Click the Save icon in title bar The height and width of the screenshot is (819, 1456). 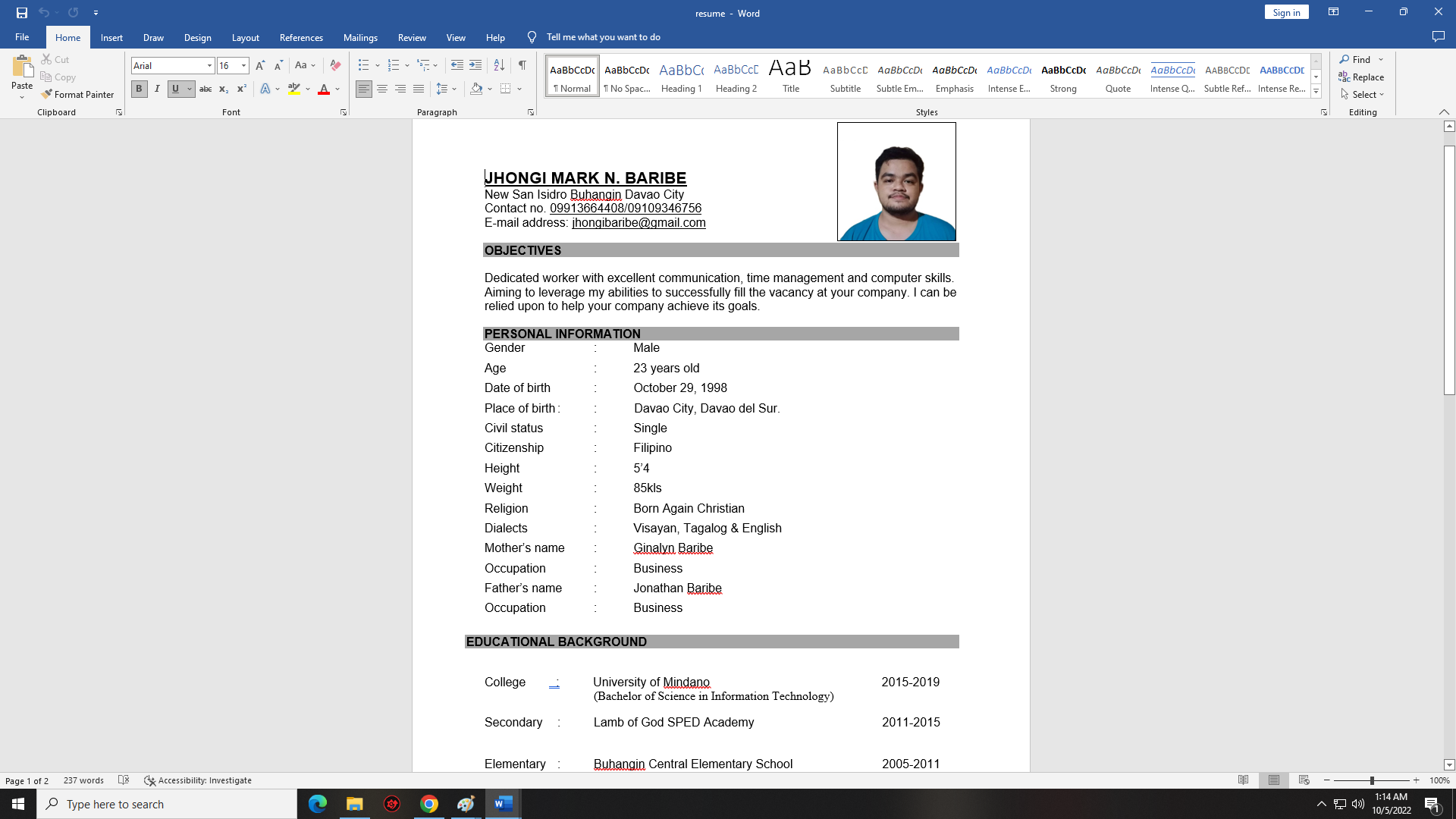[22, 13]
